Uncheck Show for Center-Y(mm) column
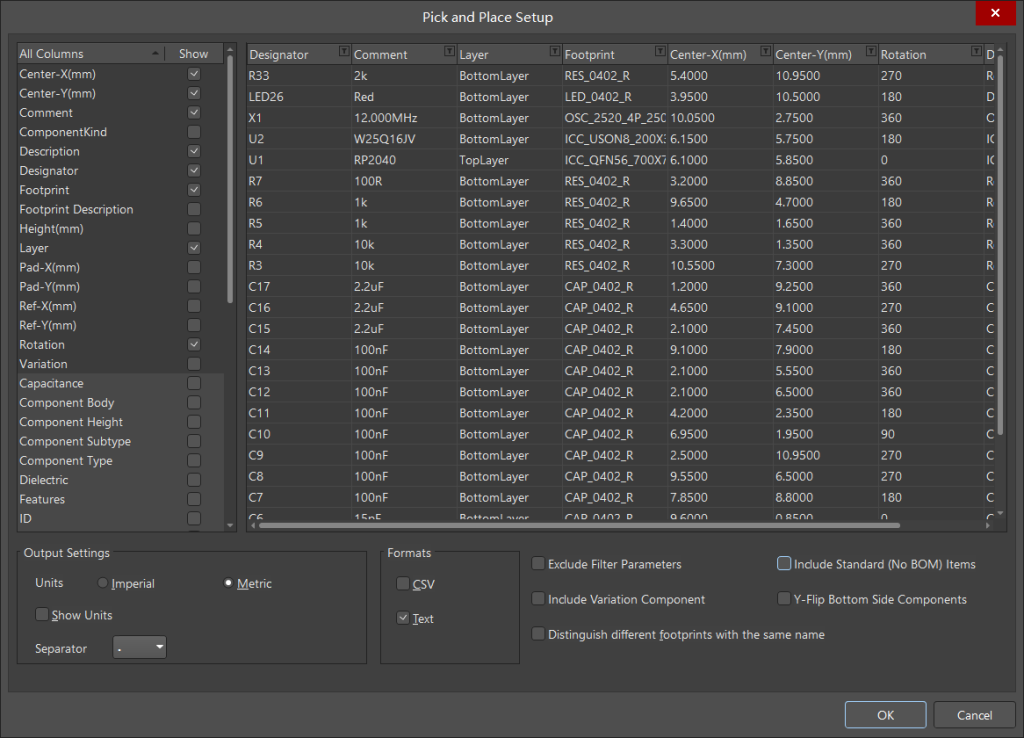Image resolution: width=1024 pixels, height=738 pixels. coord(194,93)
